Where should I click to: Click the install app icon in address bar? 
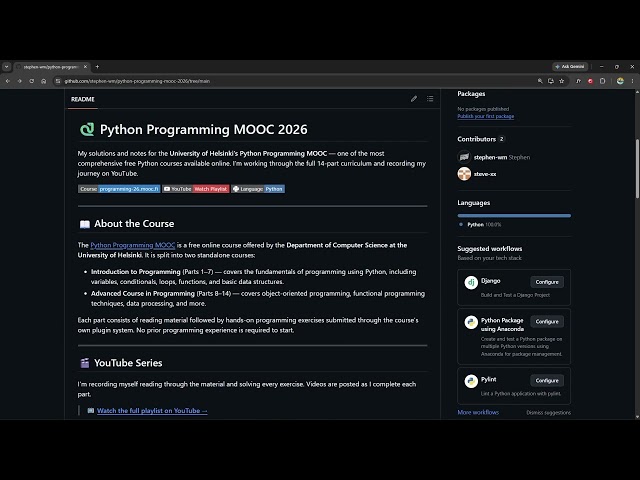551,81
